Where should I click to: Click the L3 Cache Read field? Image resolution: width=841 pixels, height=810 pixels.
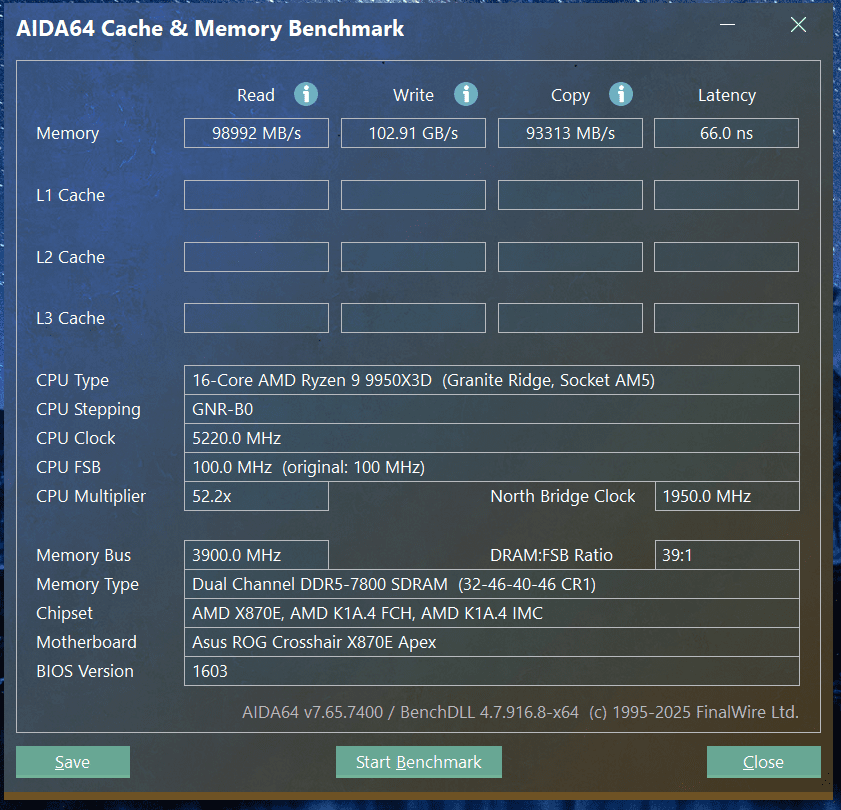(x=256, y=318)
